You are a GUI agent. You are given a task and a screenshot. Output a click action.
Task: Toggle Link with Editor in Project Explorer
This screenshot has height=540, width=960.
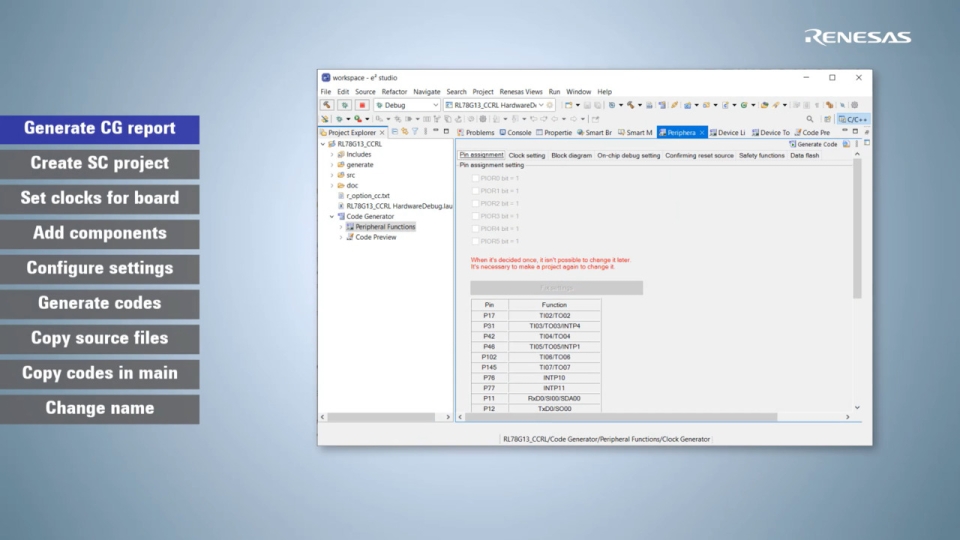(405, 132)
